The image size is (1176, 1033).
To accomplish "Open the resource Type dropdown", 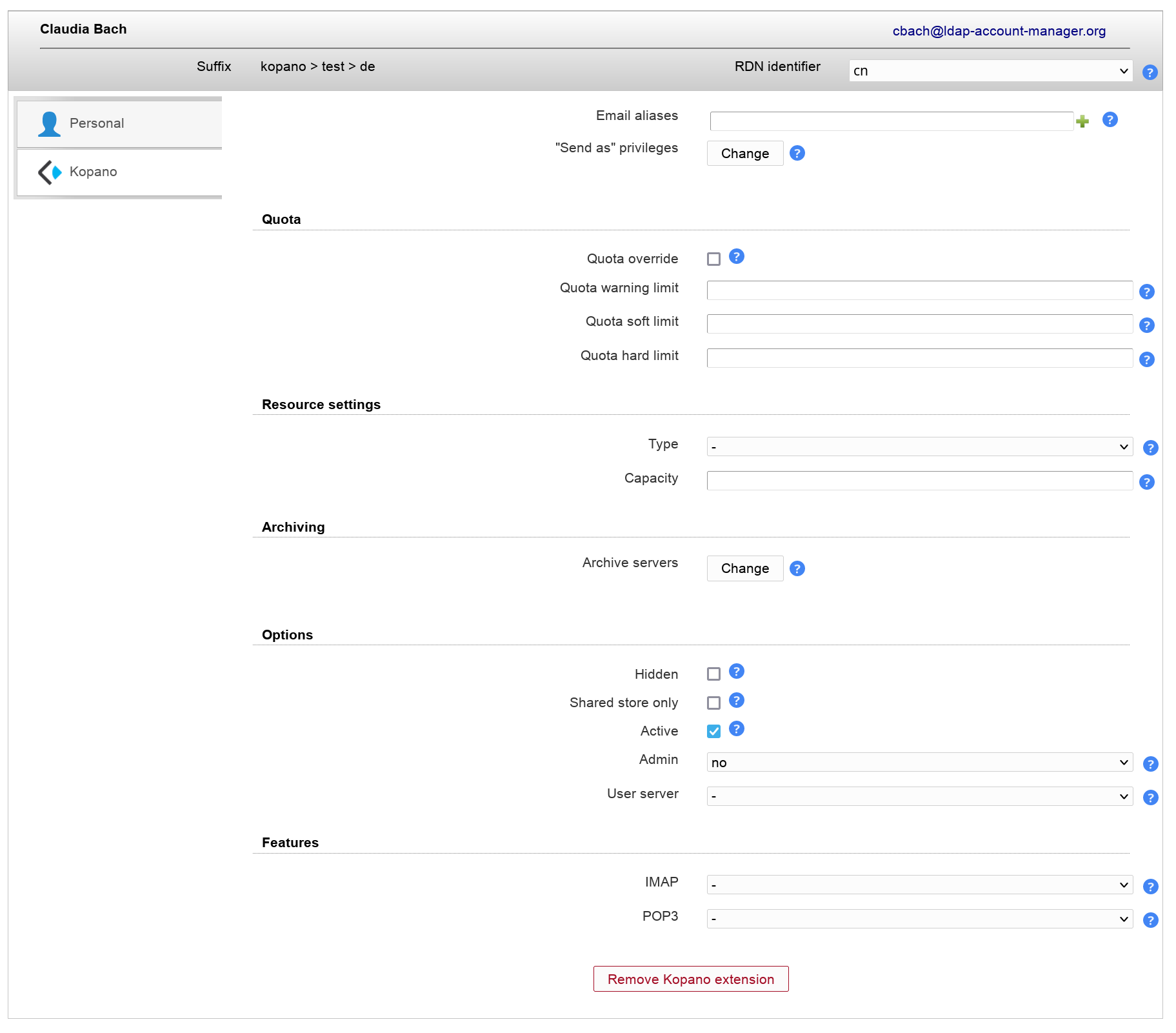I will [x=919, y=446].
